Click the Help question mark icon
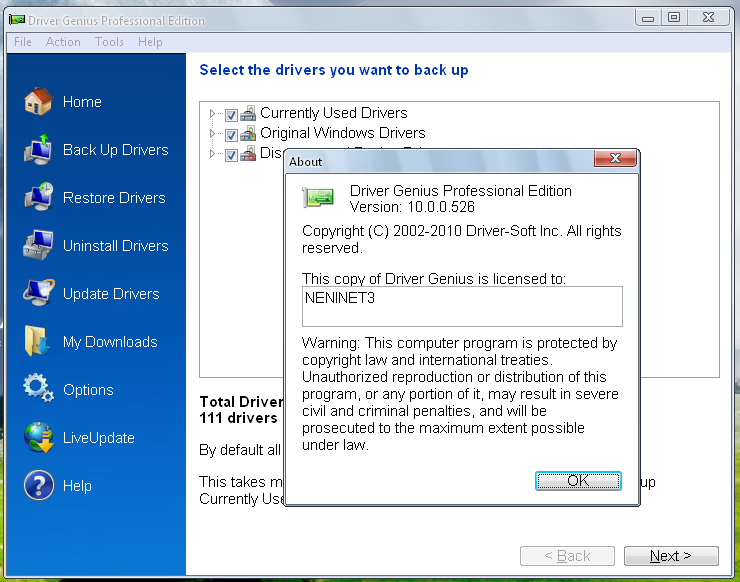 point(39,485)
